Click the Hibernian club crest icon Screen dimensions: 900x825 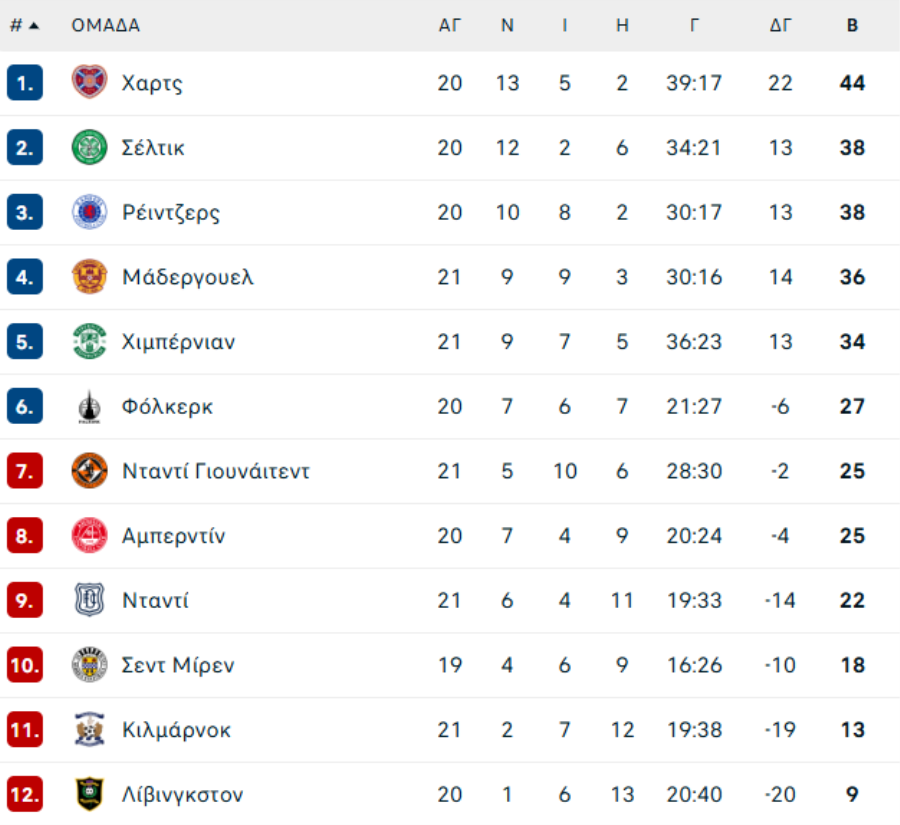point(89,342)
